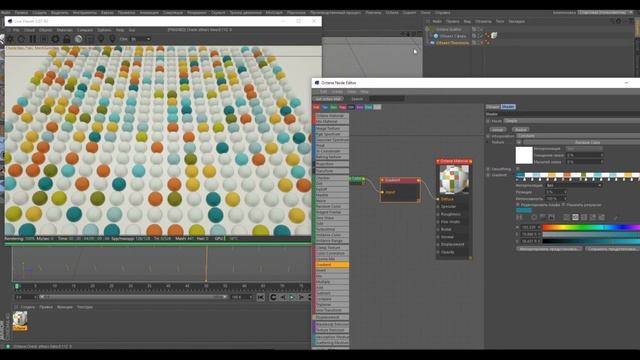Click the hue rainbow slider
The width and height of the screenshot is (640, 360).
coord(591,227)
